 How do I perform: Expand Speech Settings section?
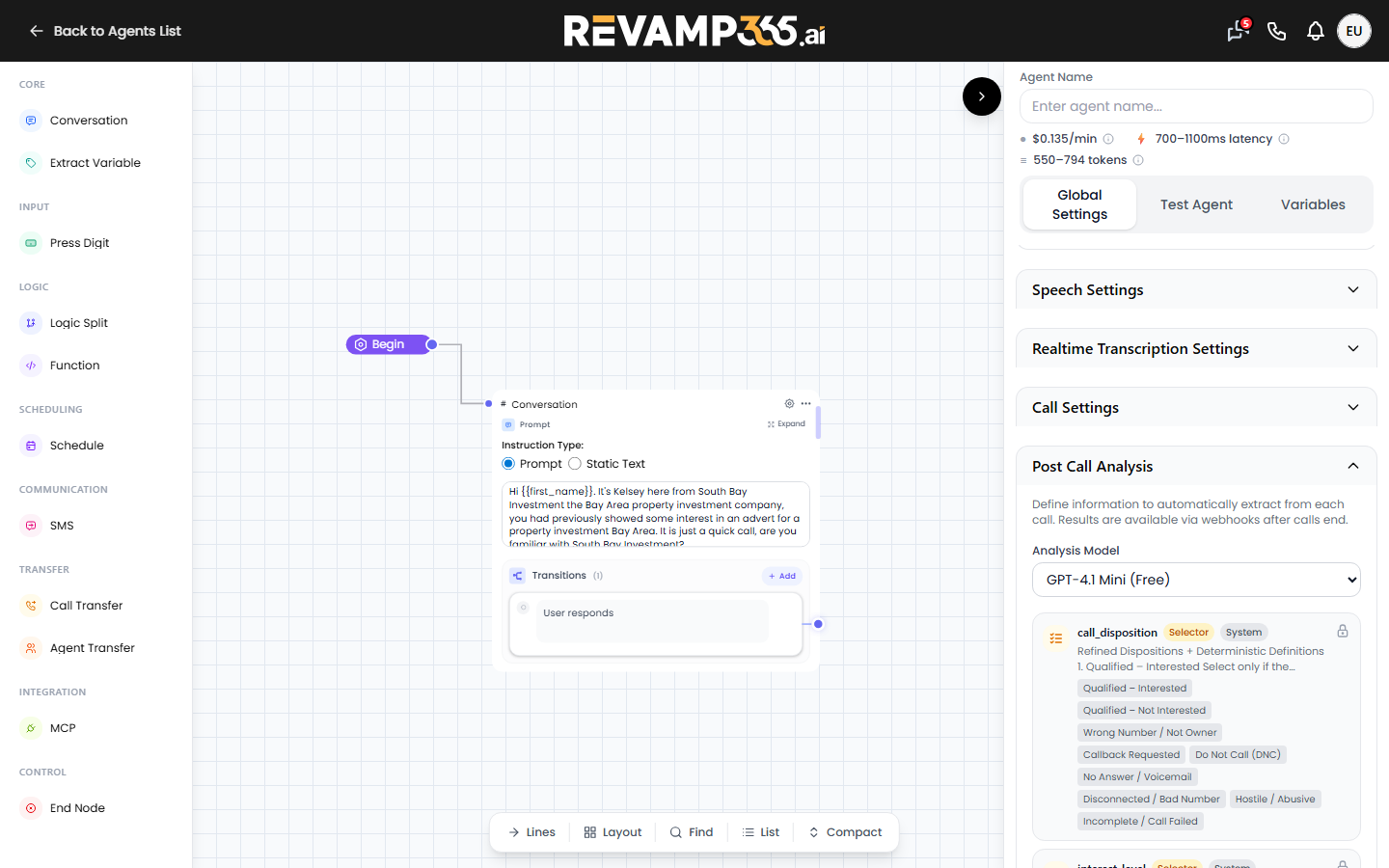[x=1196, y=290]
